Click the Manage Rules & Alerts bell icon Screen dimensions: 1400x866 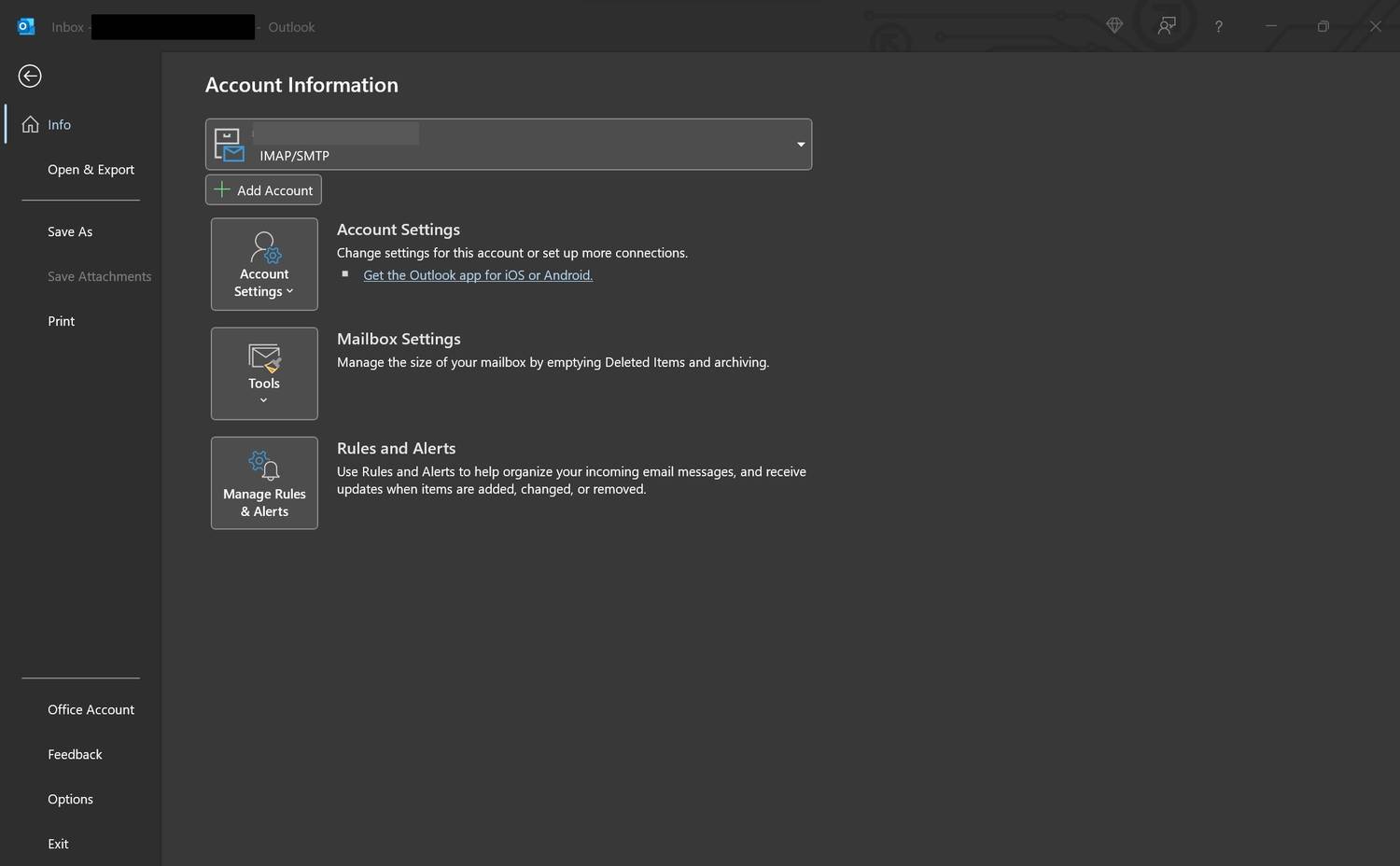point(264,466)
